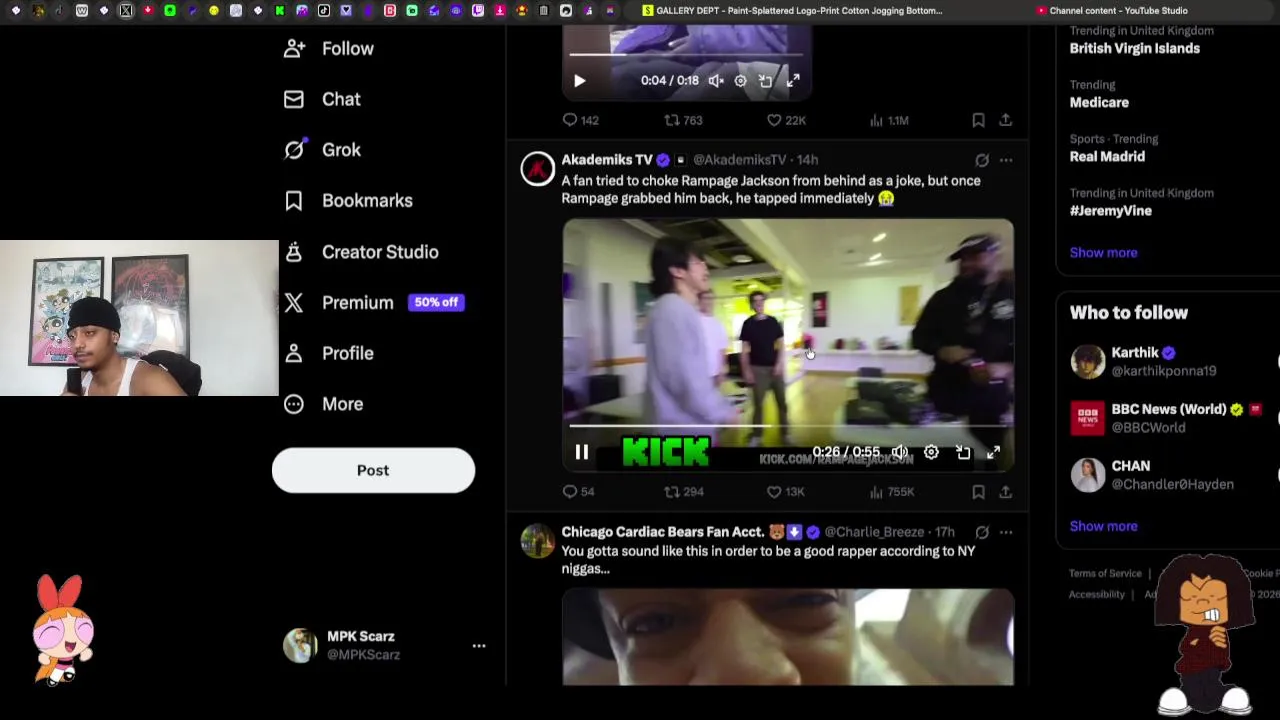Seek the Rampage Jackson video progress bar
This screenshot has width=1280, height=720.
(787, 426)
